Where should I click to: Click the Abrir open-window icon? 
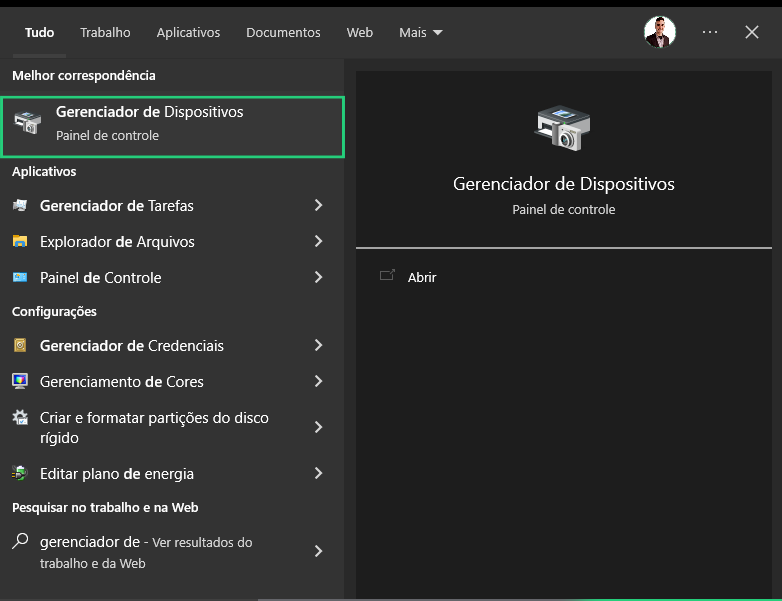pyautogui.click(x=387, y=275)
